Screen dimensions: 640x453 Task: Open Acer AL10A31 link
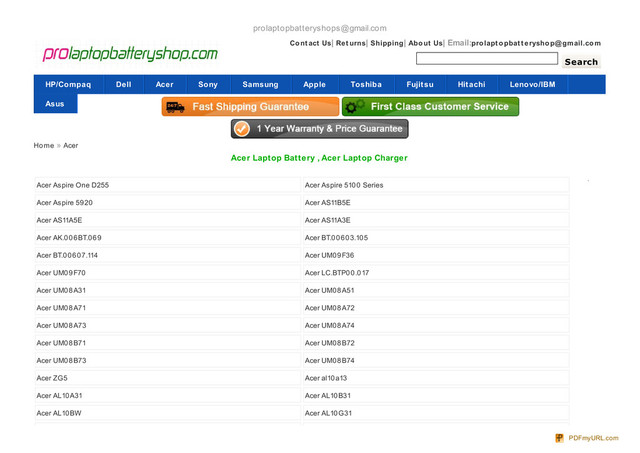[59, 396]
